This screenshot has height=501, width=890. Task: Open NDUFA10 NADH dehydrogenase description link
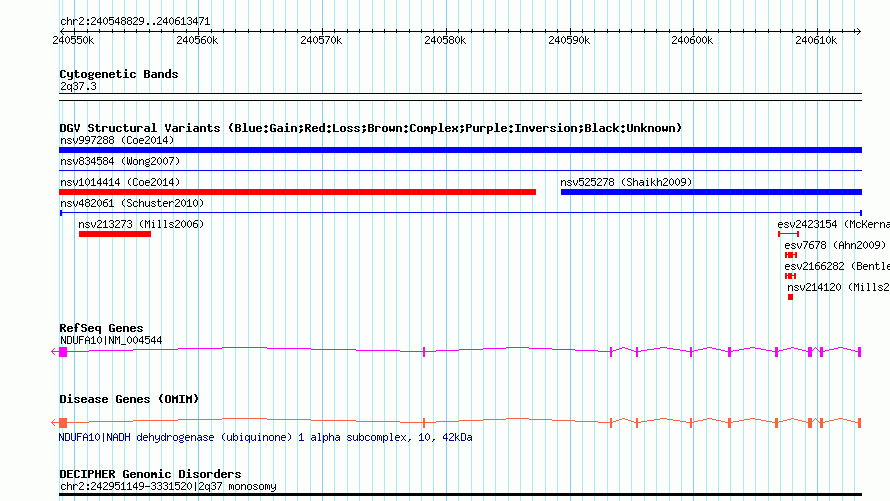click(x=265, y=437)
